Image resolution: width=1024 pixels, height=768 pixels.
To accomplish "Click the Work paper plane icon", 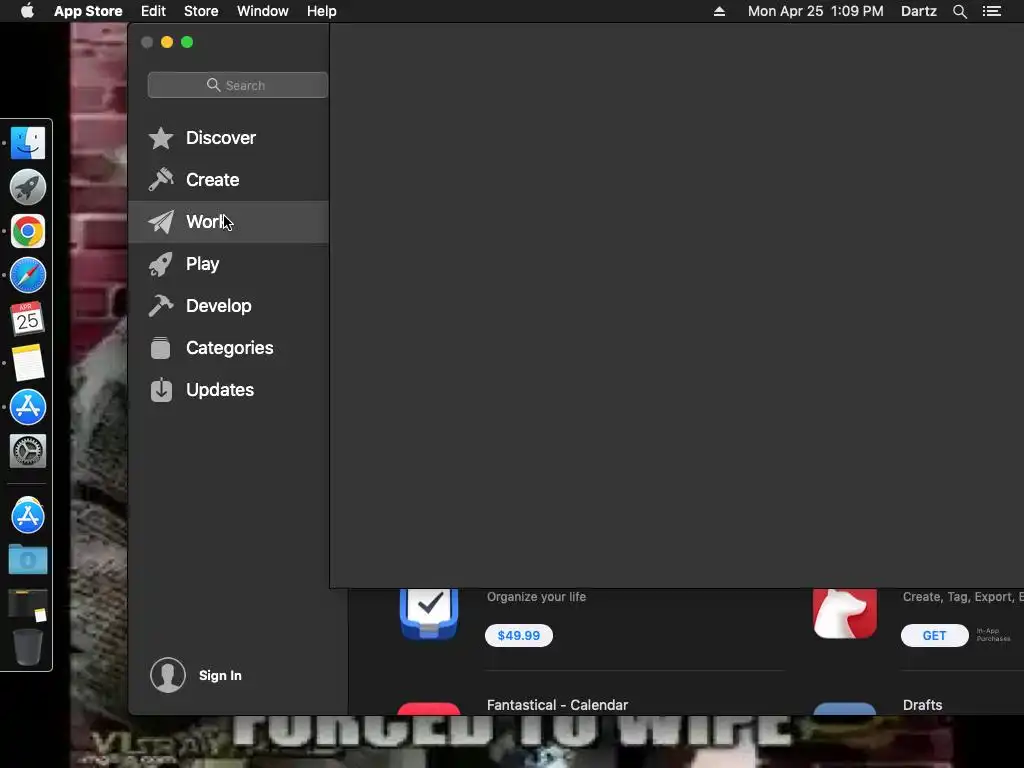I will (161, 221).
